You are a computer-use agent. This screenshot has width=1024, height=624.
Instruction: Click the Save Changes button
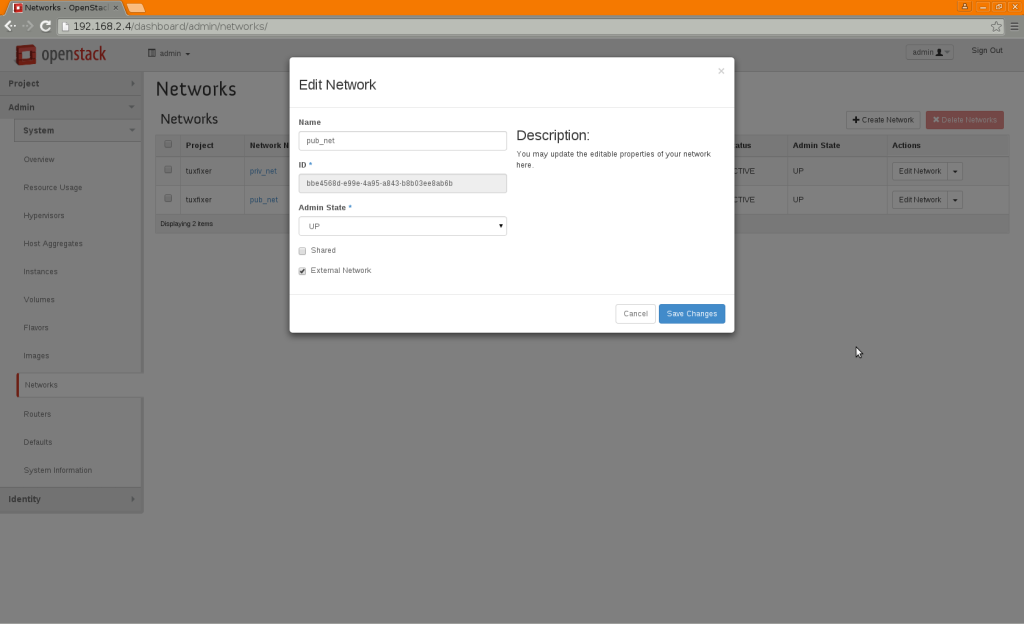(691, 313)
